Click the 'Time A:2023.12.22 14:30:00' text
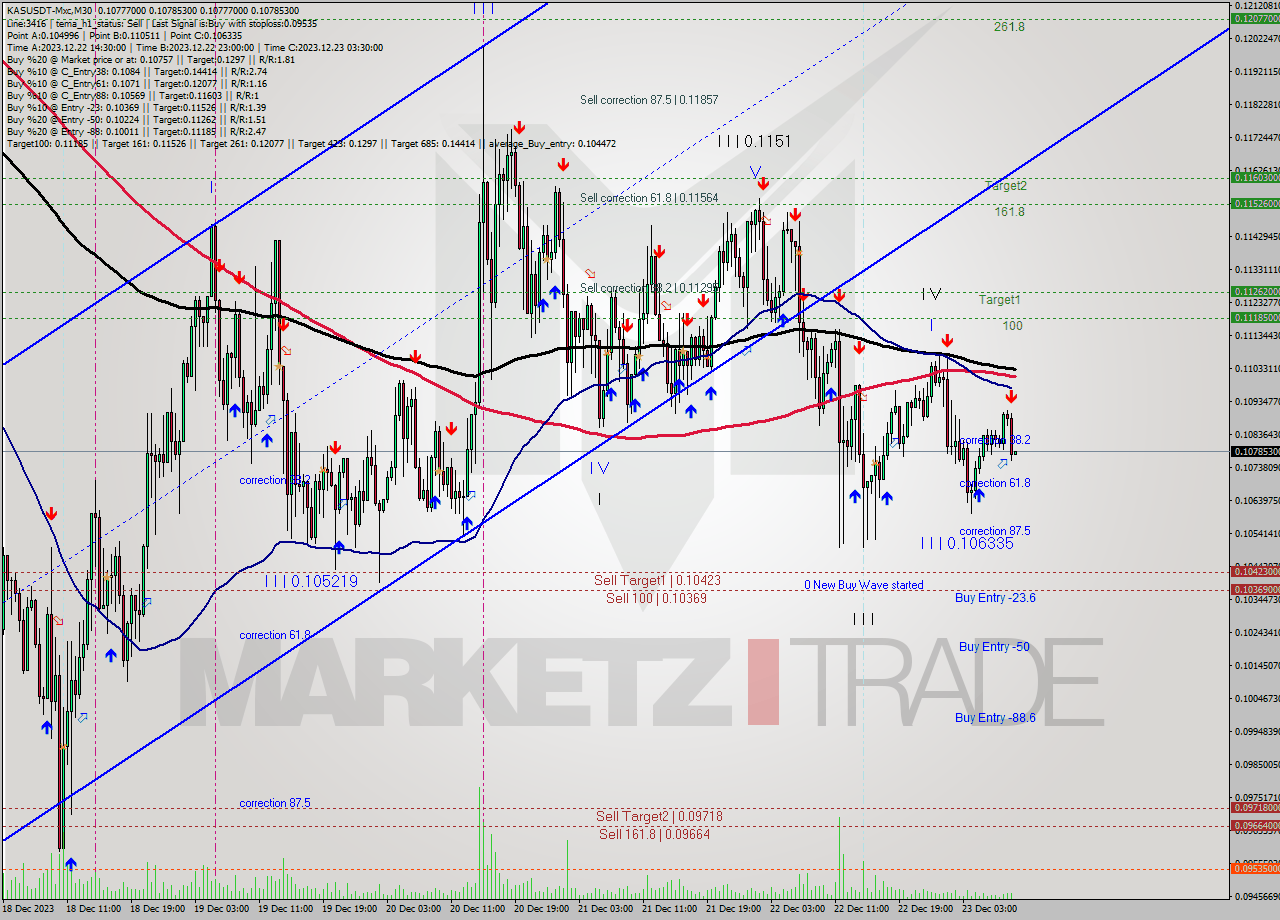The image size is (1280, 920). point(66,47)
